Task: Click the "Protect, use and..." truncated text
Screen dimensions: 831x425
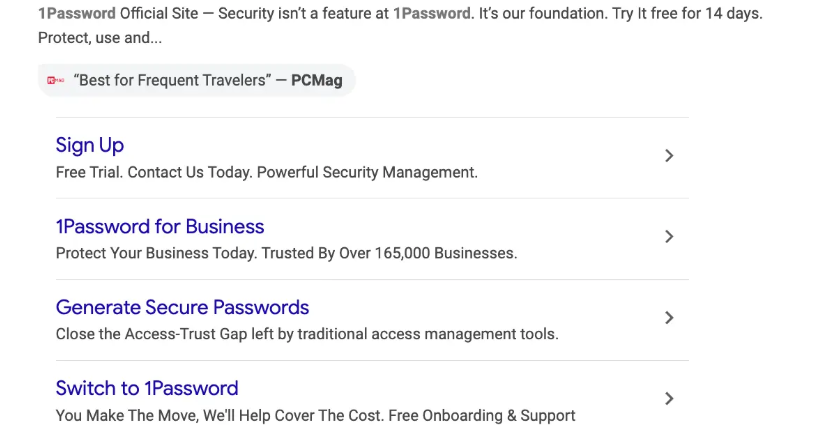Action: pos(100,38)
